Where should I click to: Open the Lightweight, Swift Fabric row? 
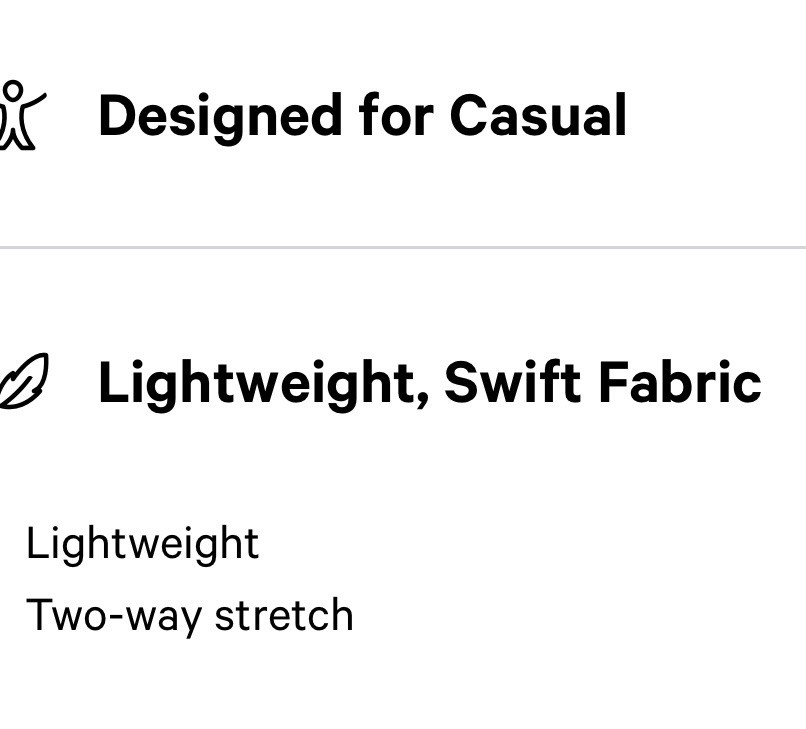click(x=403, y=382)
